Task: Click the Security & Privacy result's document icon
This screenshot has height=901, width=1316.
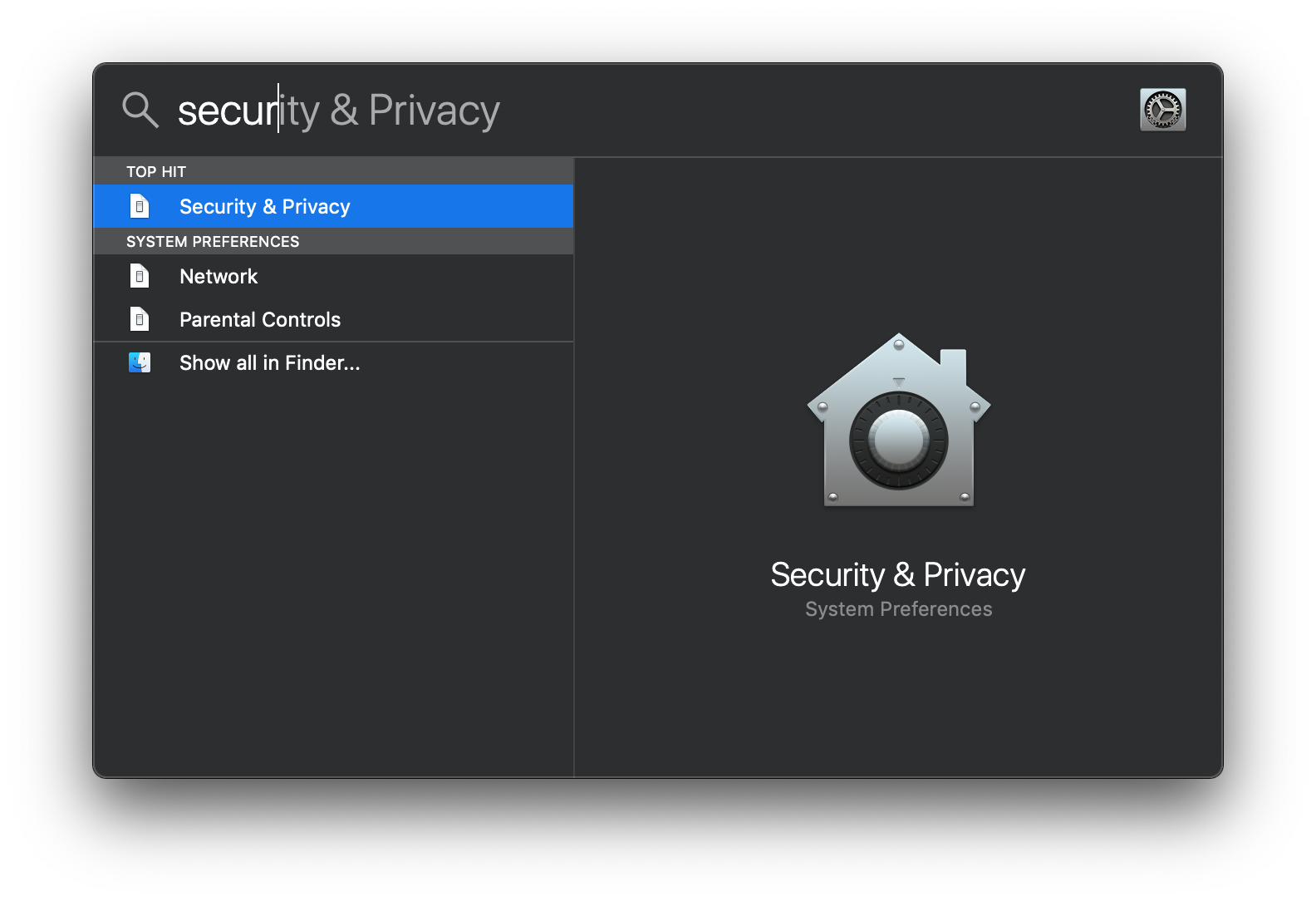Action: point(140,206)
